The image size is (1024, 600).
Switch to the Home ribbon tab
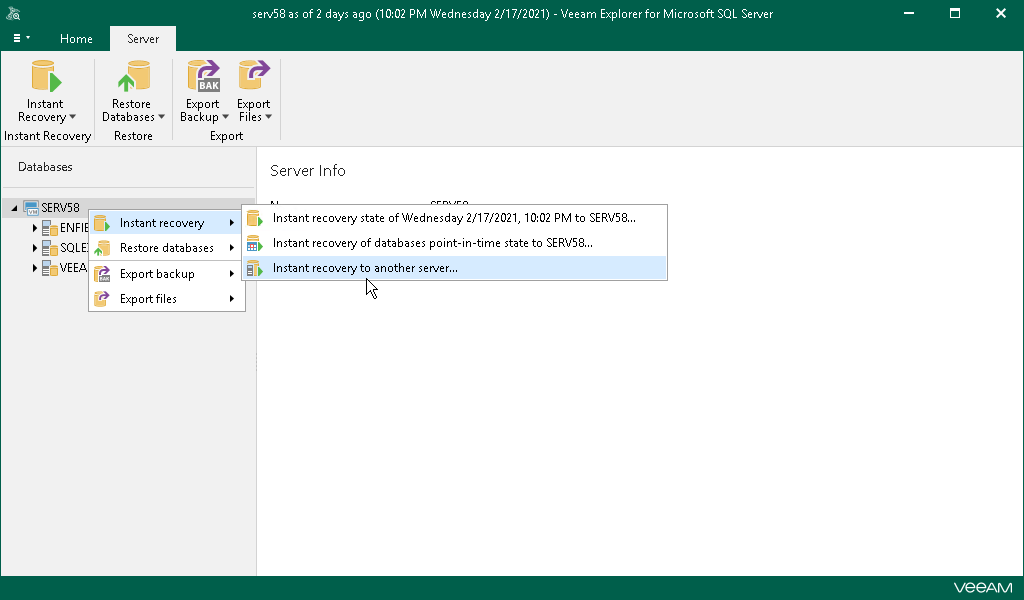click(76, 39)
